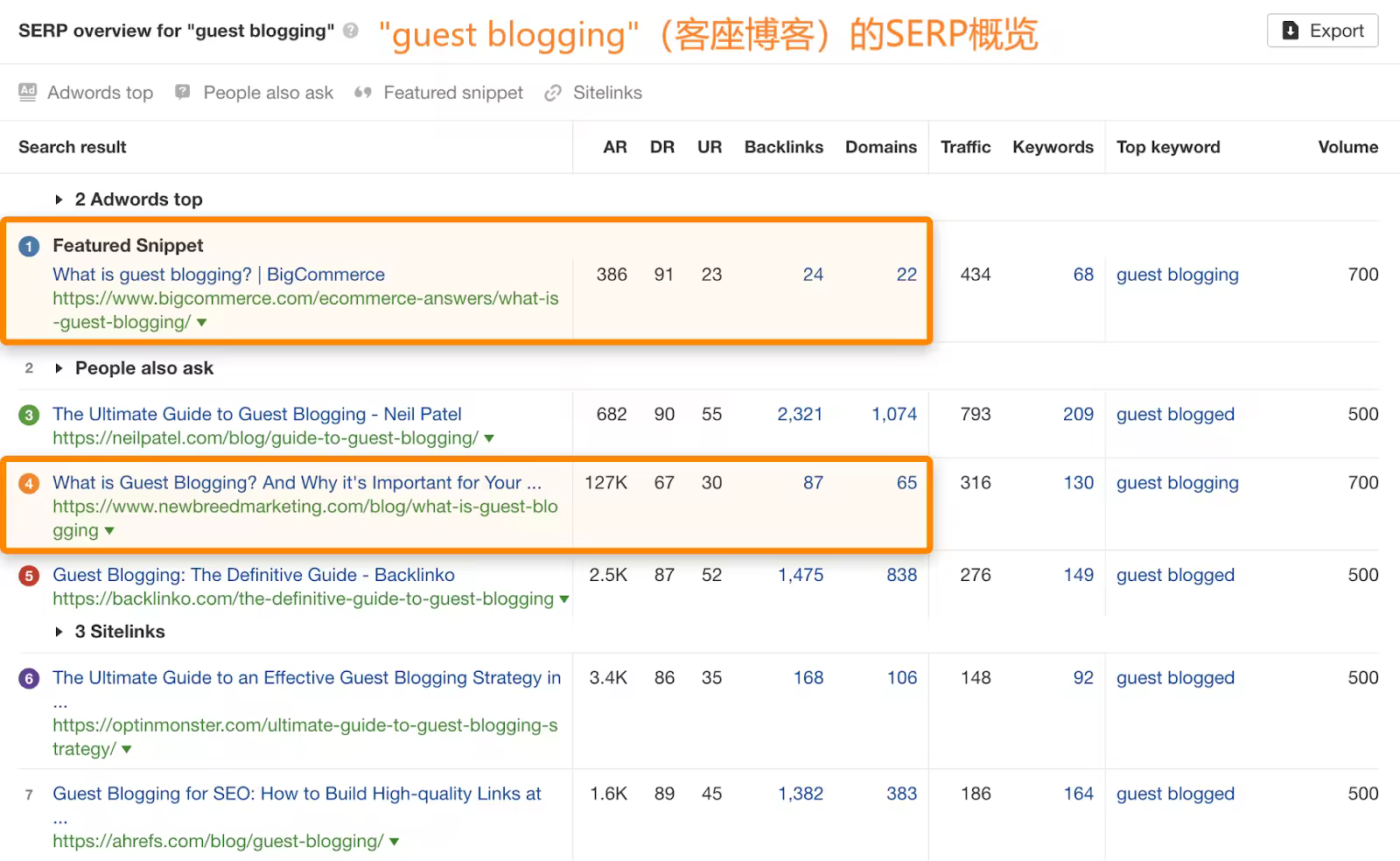Open backlinks count 168 for OptinMonster
Image resolution: width=1400 pixels, height=861 pixels.
(808, 678)
